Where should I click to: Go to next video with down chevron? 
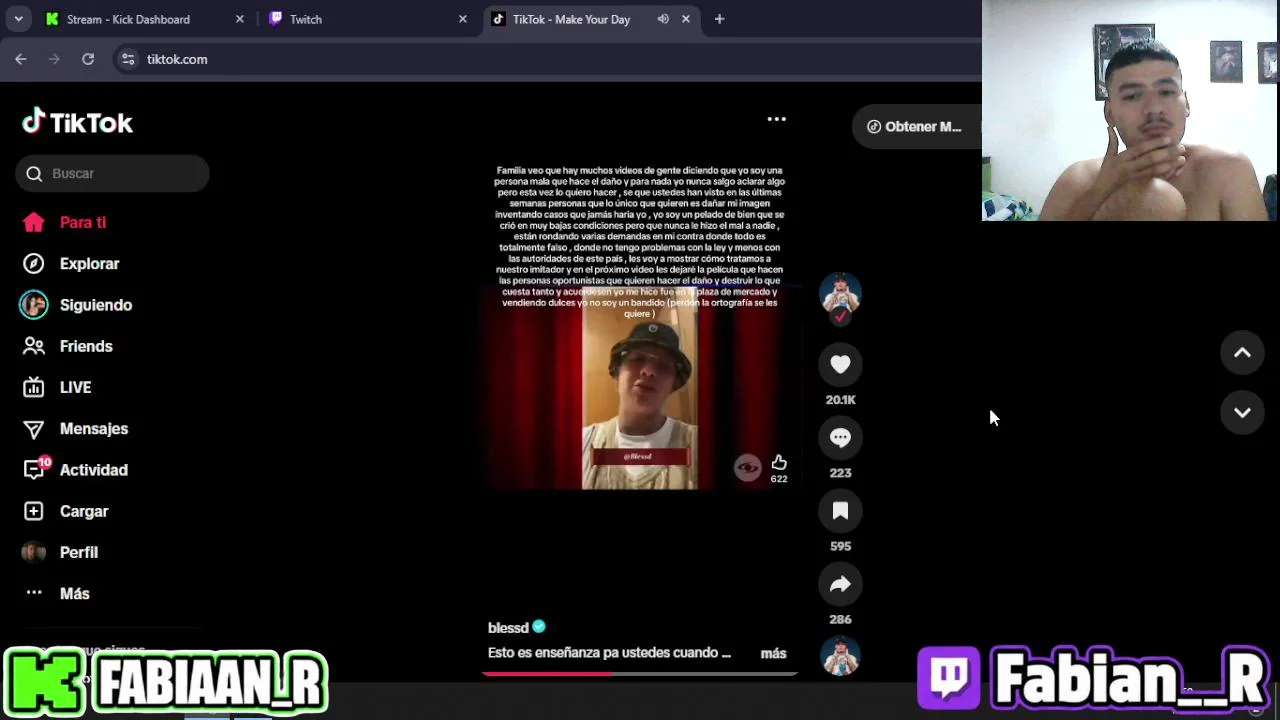coord(1242,413)
